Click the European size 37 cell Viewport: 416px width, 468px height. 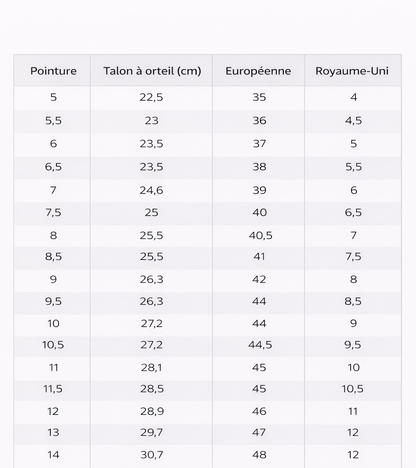point(259,144)
